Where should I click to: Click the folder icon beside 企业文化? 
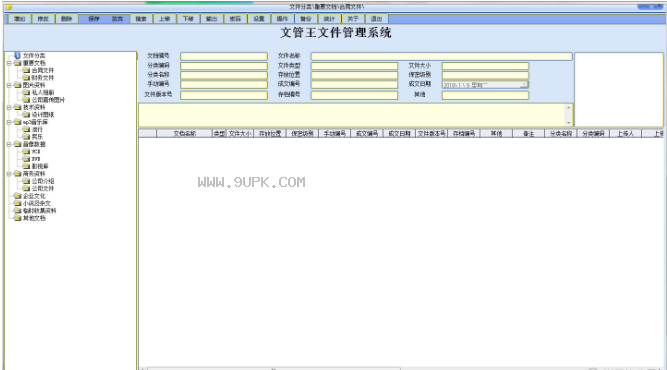click(x=17, y=196)
